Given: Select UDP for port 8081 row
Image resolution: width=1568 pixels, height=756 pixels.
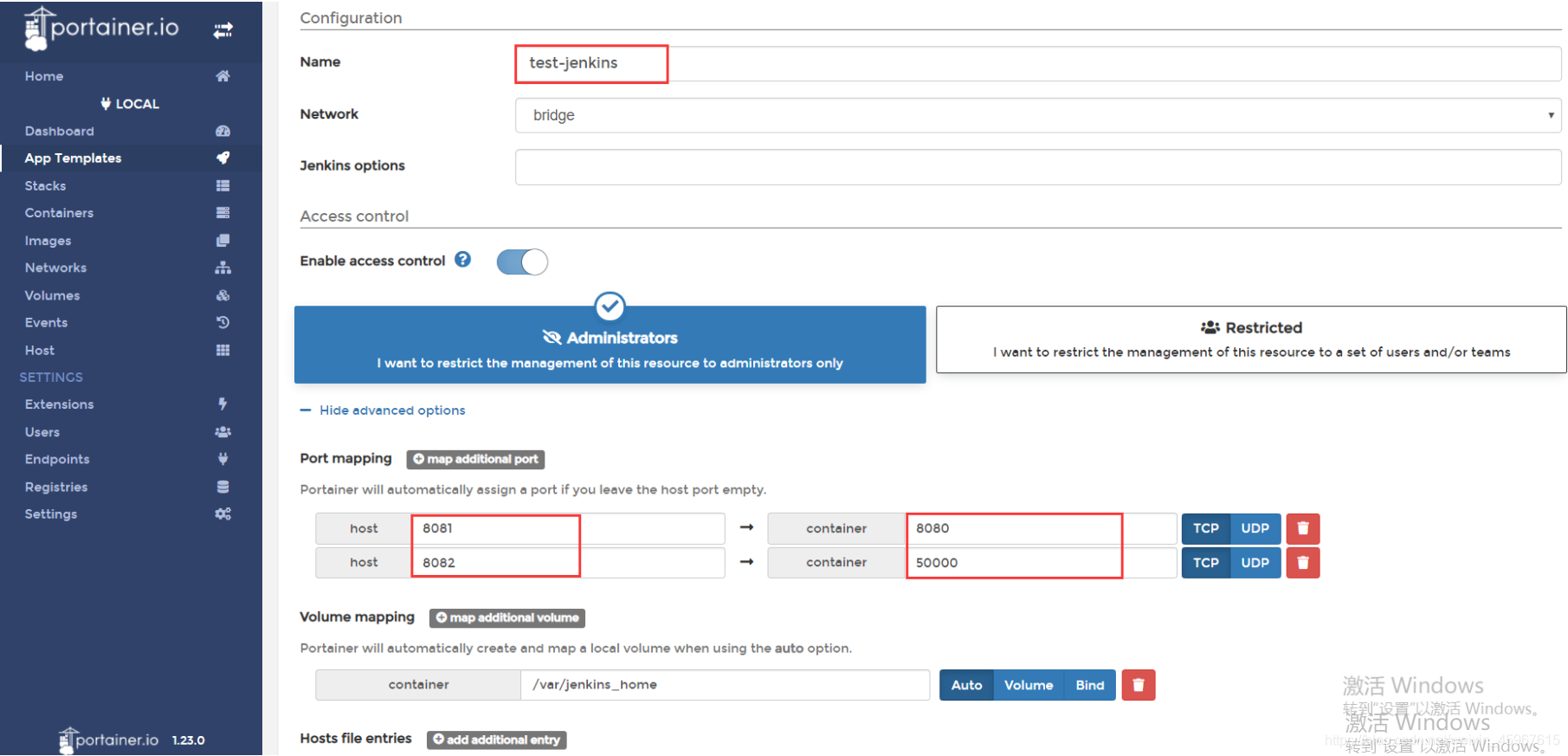Looking at the screenshot, I should pyautogui.click(x=1255, y=528).
